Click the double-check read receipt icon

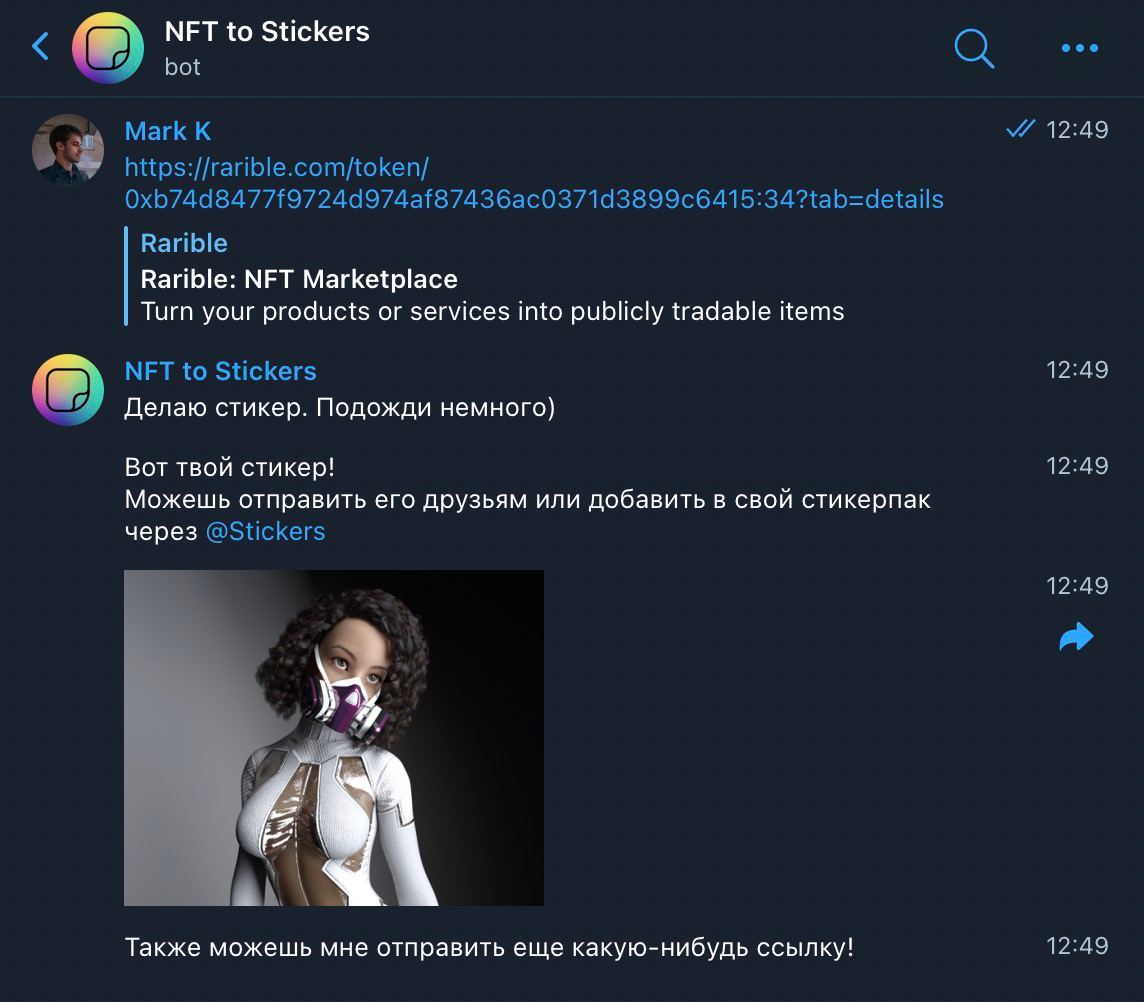pyautogui.click(x=1020, y=130)
